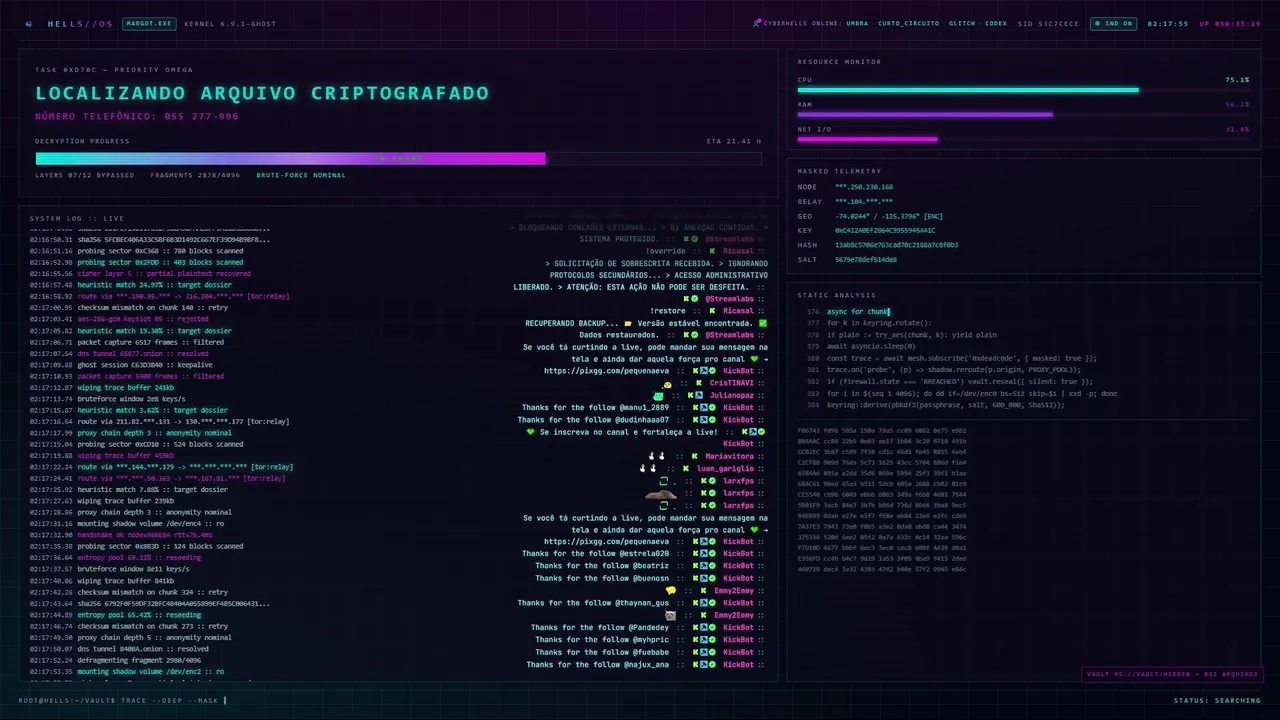The image size is (1280, 720).
Task: Open the VAULT MS://VAULT/HIDDEN button
Action: coord(1172,674)
